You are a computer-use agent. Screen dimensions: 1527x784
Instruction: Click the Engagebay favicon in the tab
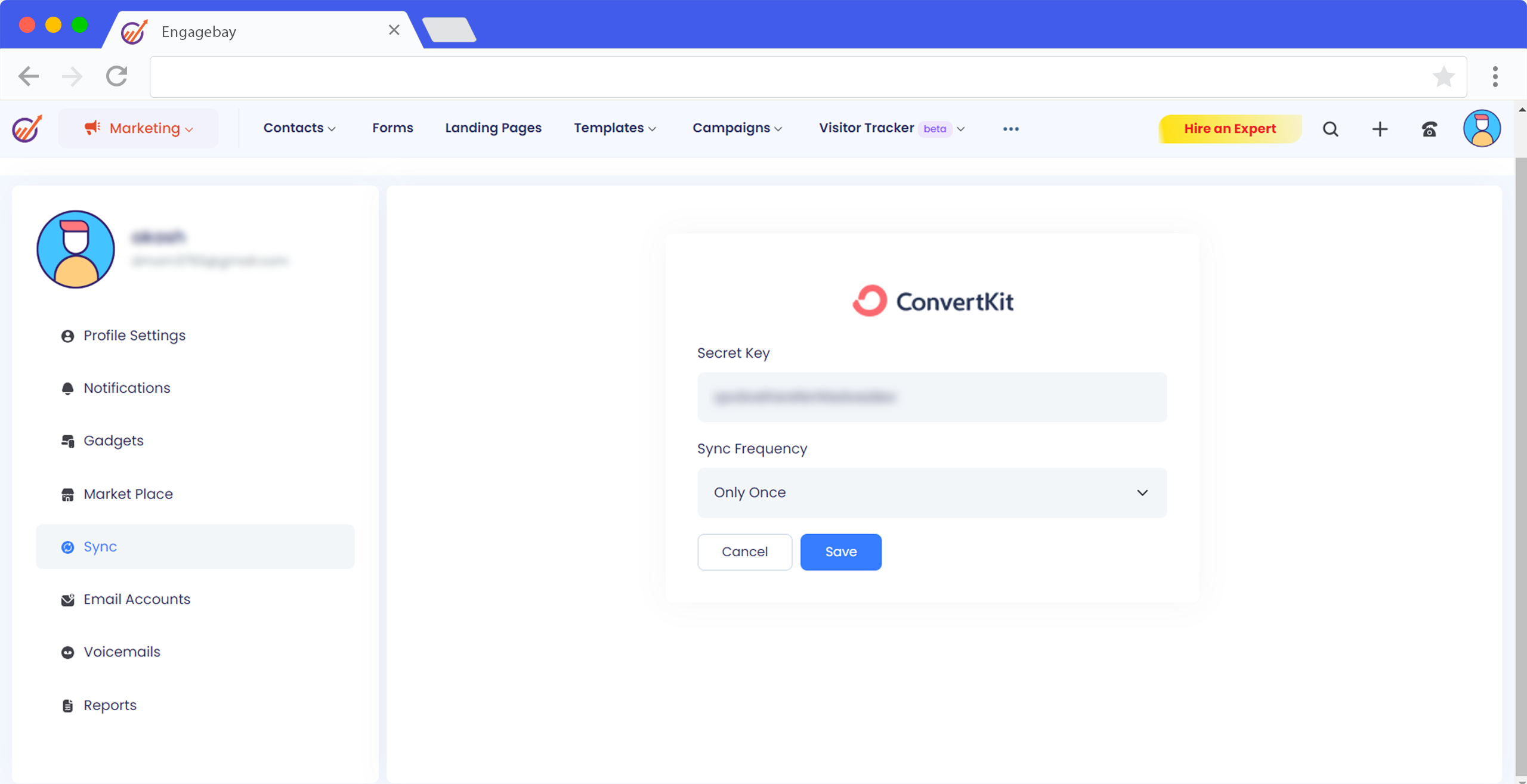point(134,32)
